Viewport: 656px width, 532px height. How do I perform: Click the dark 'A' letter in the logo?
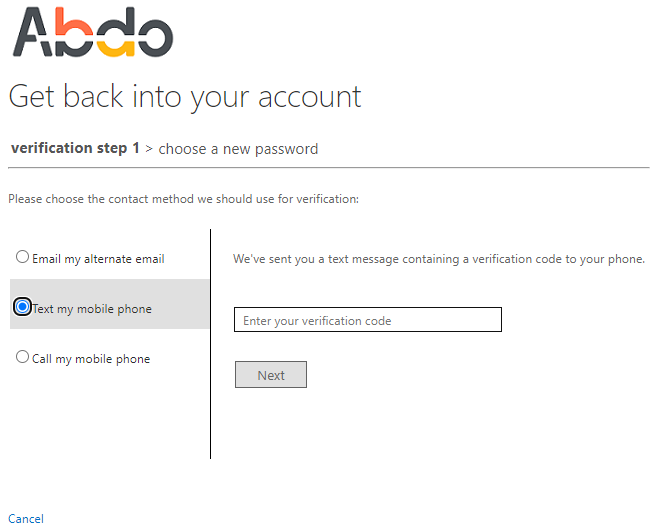pos(33,32)
